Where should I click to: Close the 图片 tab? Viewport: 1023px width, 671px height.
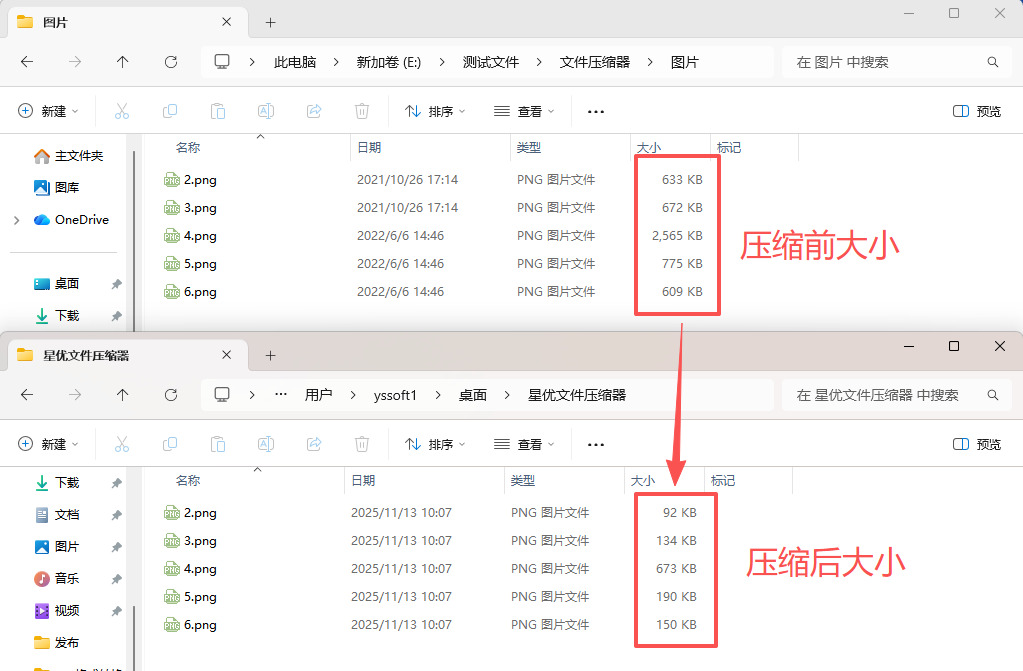[226, 22]
